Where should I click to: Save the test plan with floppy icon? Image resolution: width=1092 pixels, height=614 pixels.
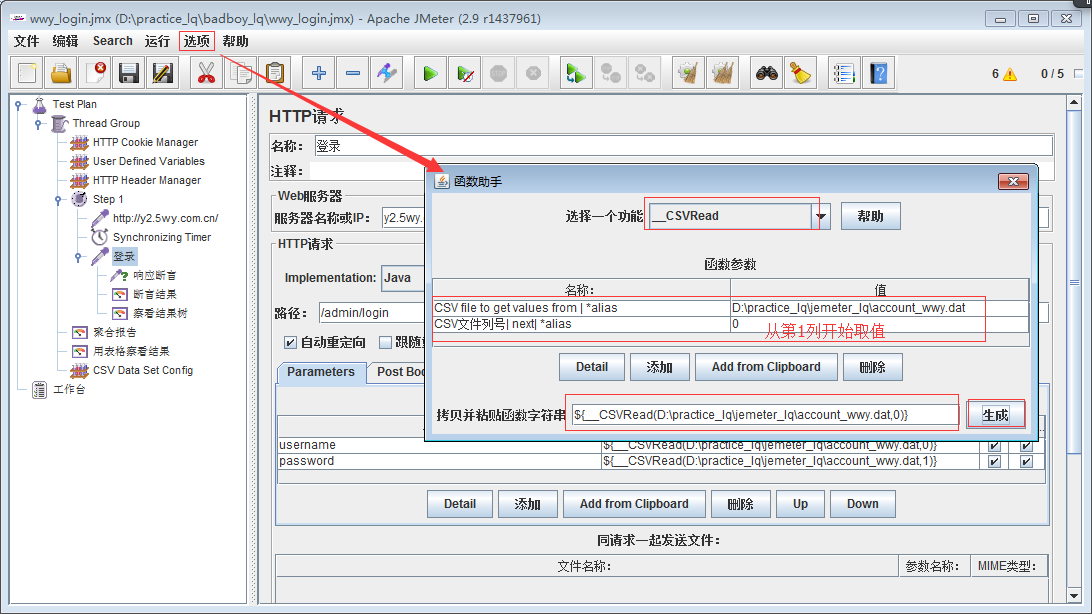click(129, 73)
